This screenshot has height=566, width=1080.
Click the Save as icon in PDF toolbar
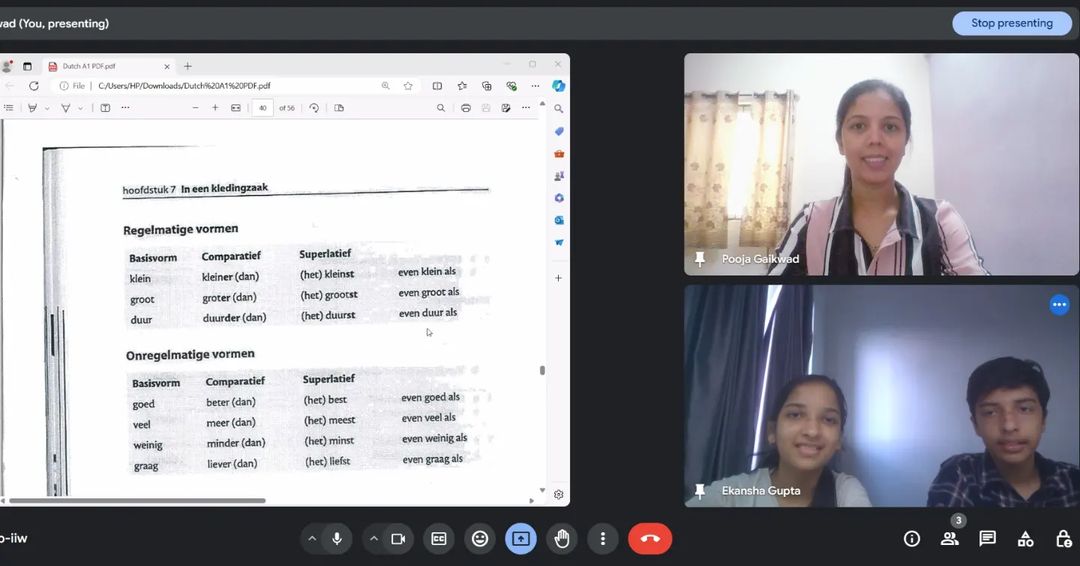coord(506,108)
